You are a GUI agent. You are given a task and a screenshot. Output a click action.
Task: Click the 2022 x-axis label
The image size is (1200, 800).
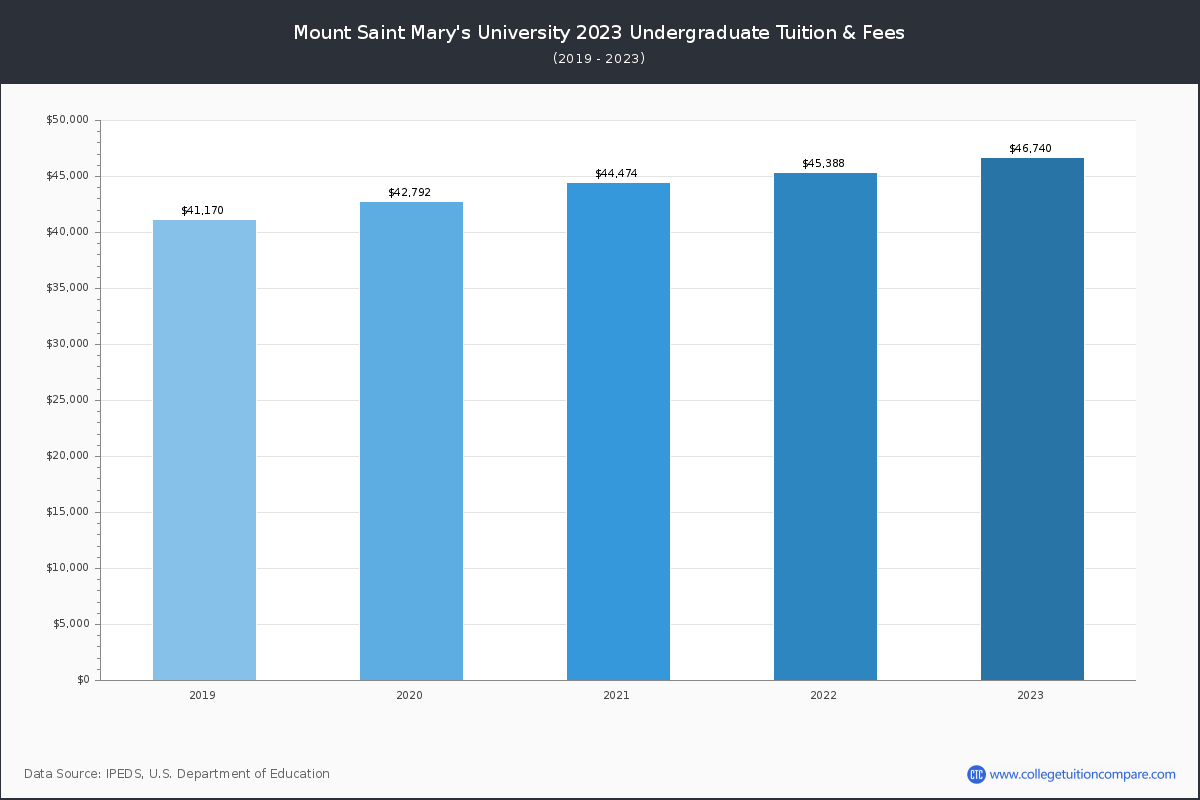824,695
